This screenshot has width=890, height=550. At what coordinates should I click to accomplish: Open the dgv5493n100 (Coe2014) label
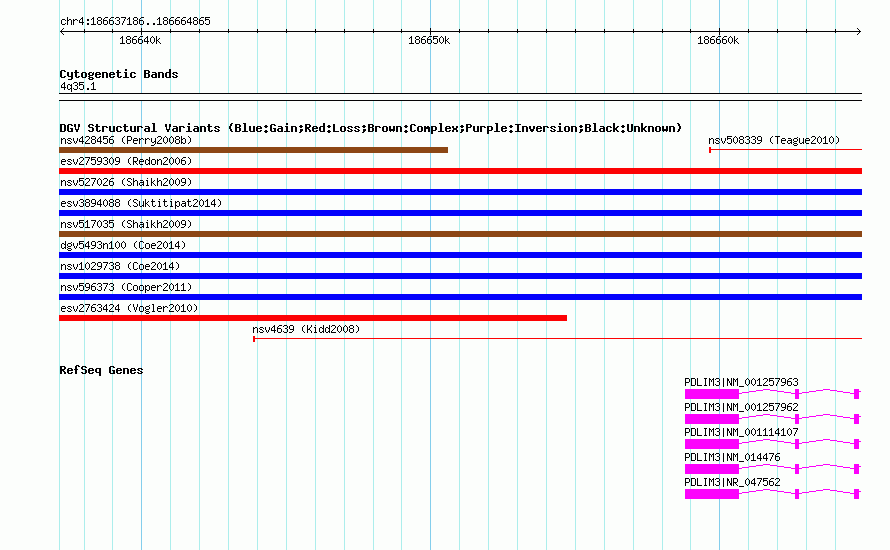[123, 245]
